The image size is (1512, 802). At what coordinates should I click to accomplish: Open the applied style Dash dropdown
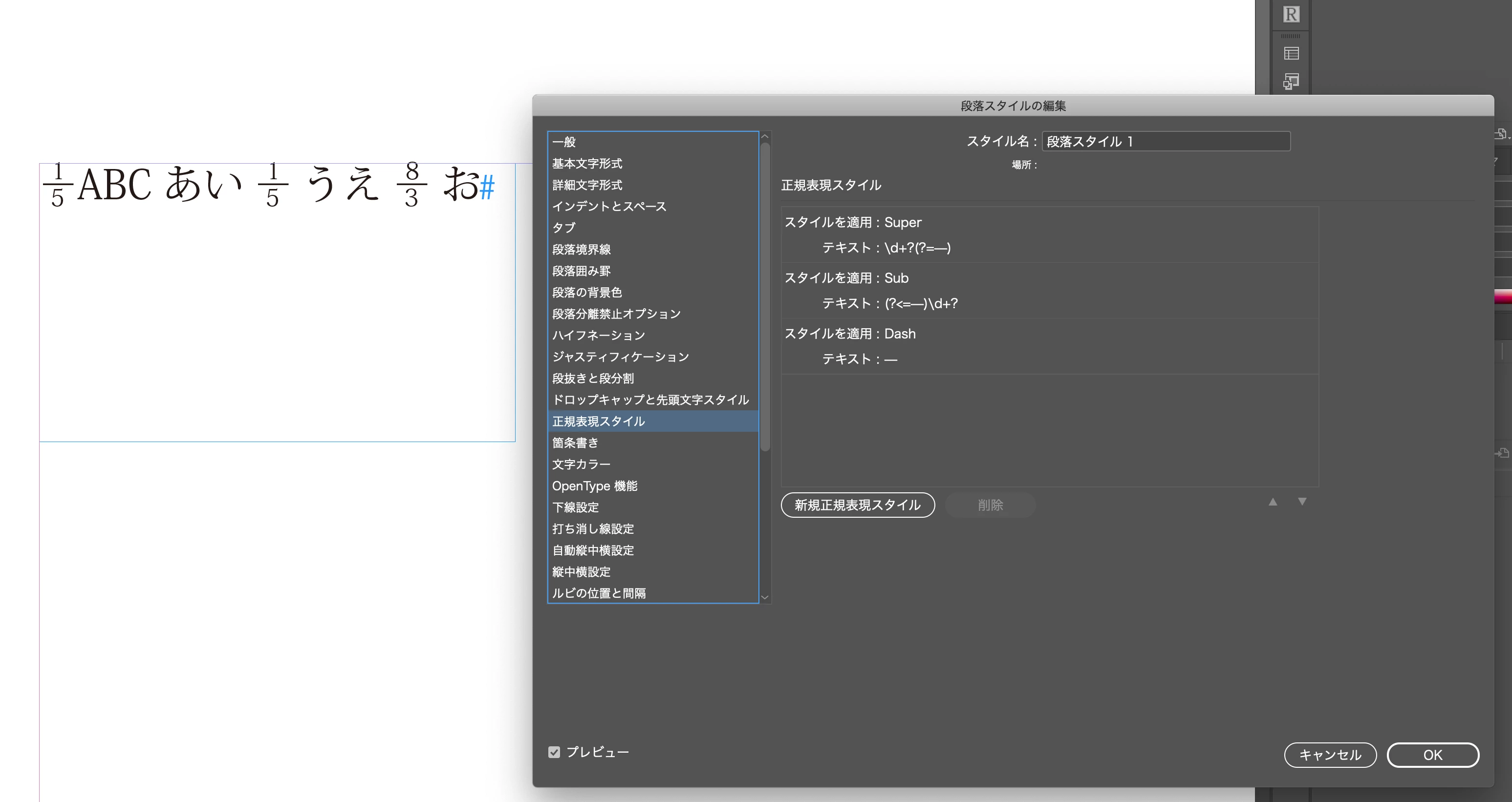point(900,334)
